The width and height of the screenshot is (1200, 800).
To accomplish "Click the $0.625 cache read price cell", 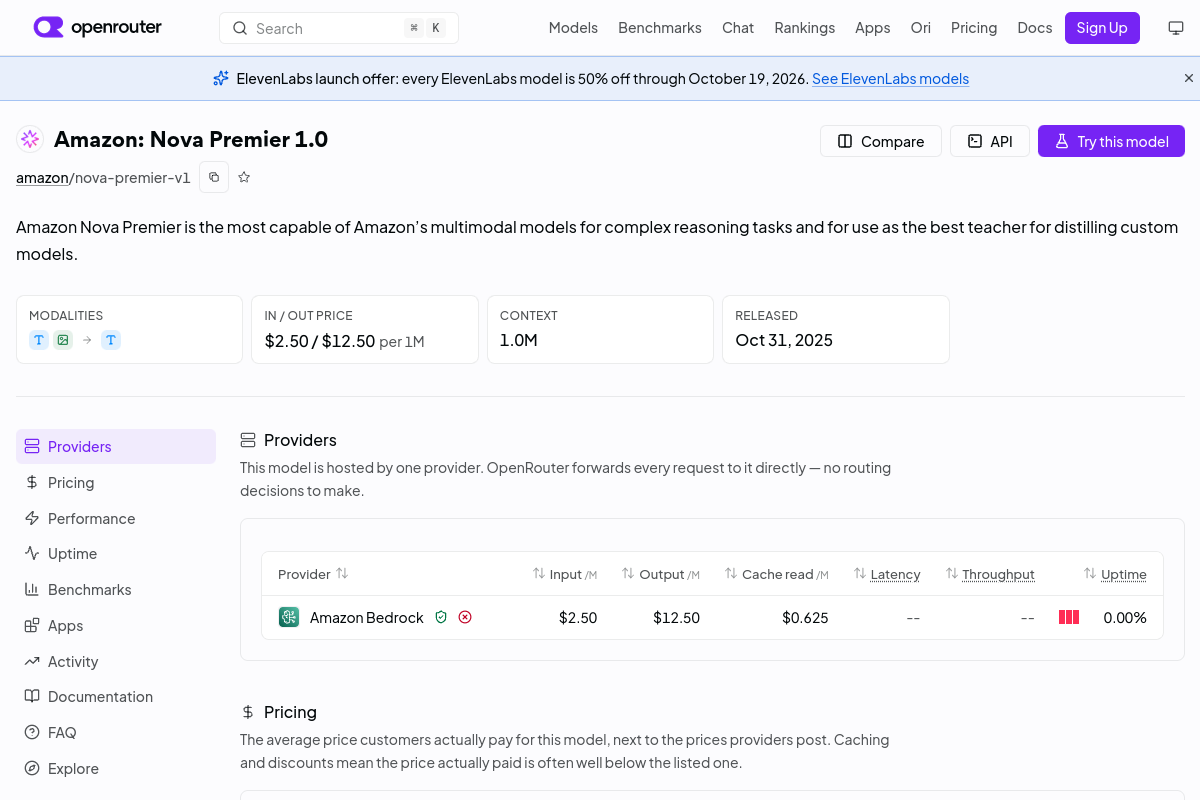I will coord(805,617).
